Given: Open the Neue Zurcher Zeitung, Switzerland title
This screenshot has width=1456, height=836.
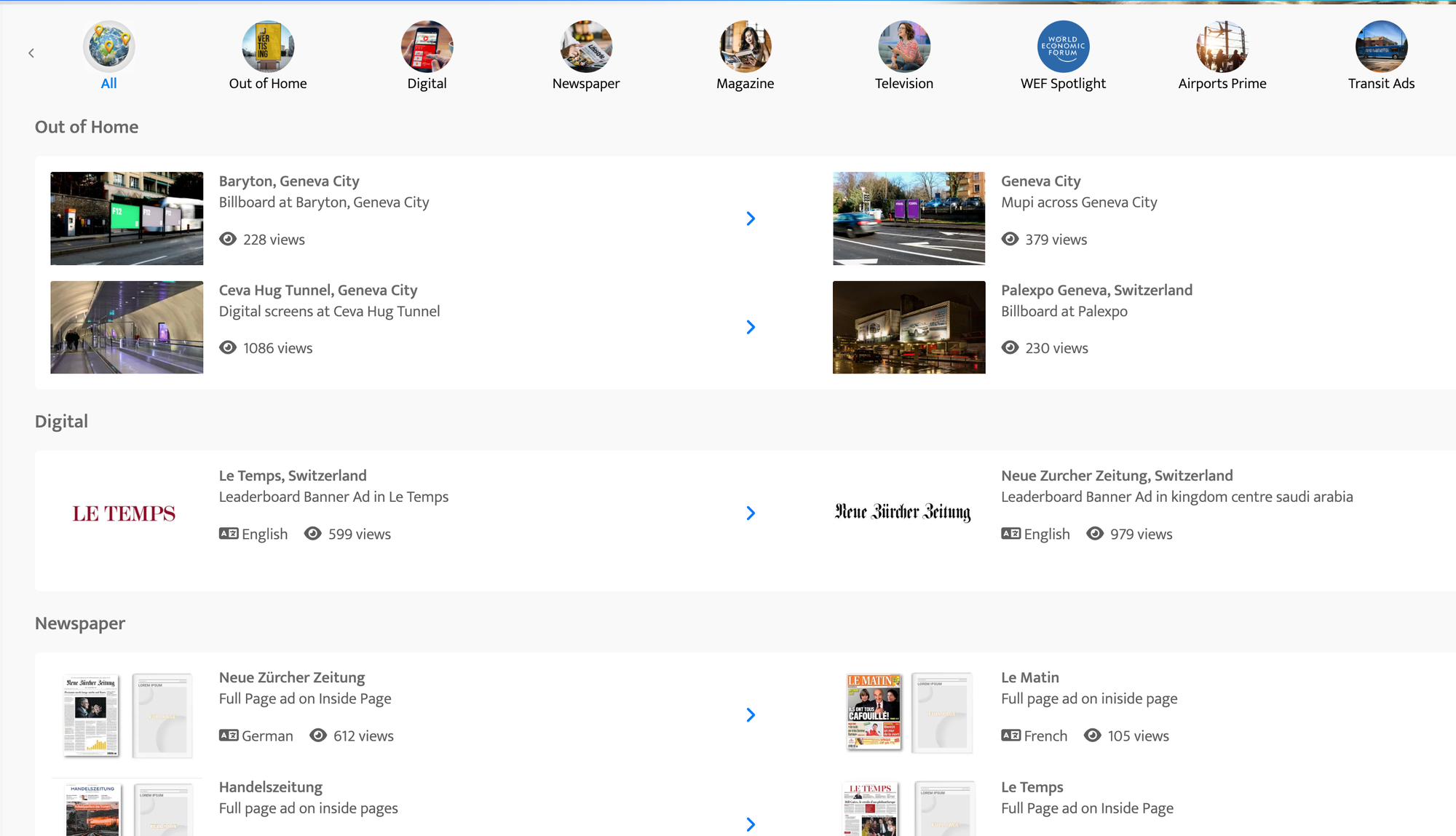Looking at the screenshot, I should click(x=1117, y=475).
